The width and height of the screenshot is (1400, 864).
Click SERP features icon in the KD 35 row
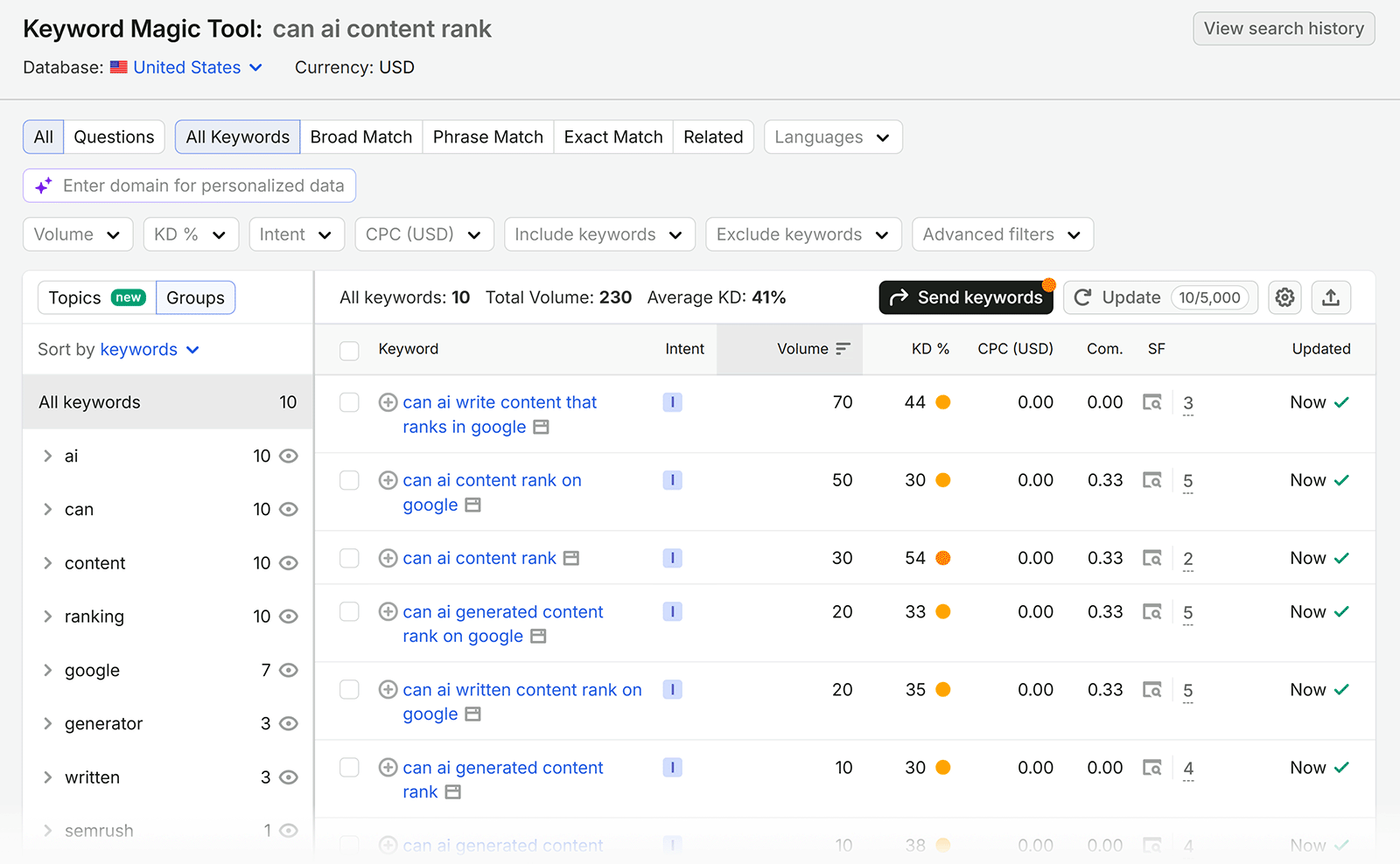click(1152, 690)
